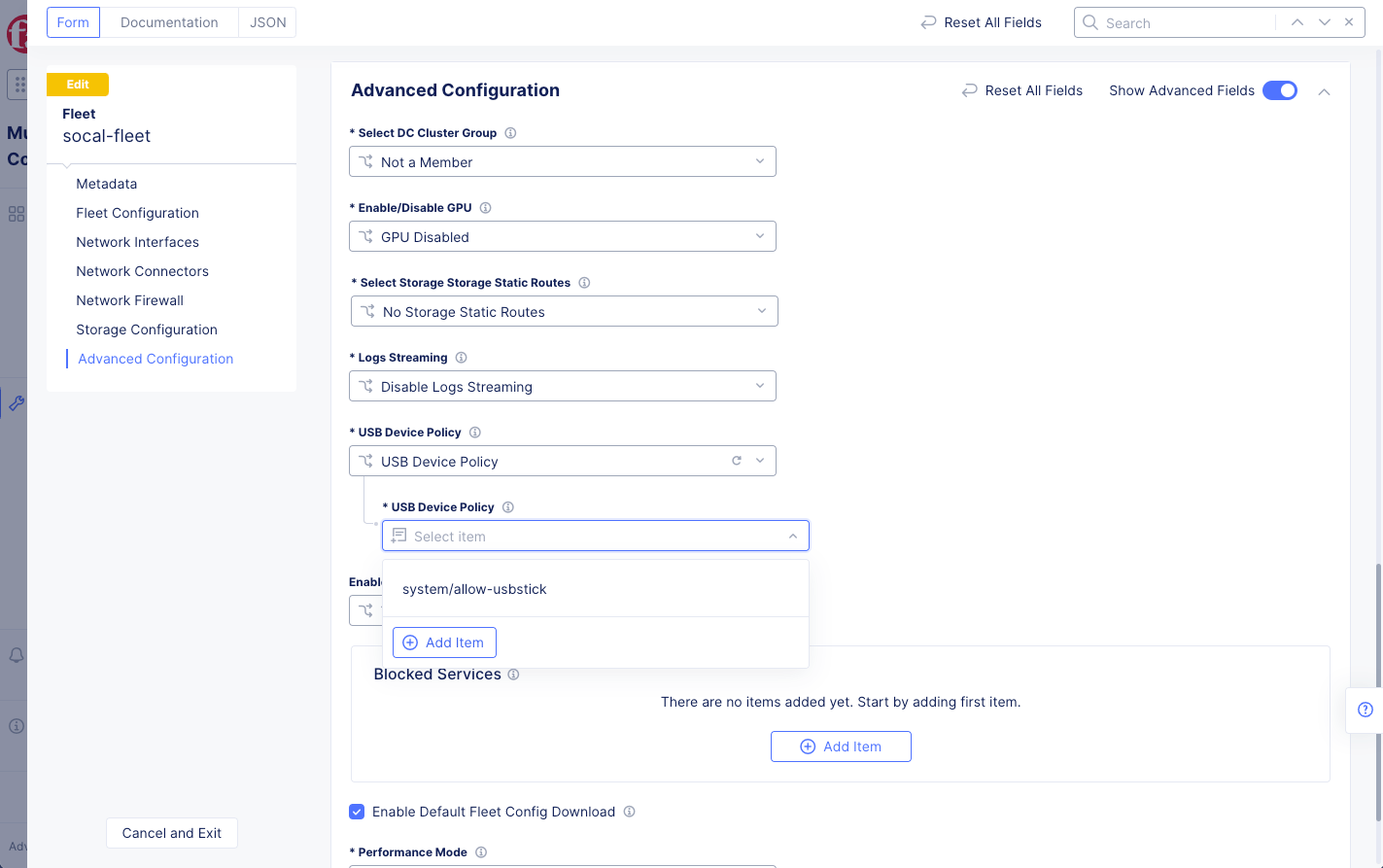Expand the GPU Disabled dropdown

(x=562, y=237)
